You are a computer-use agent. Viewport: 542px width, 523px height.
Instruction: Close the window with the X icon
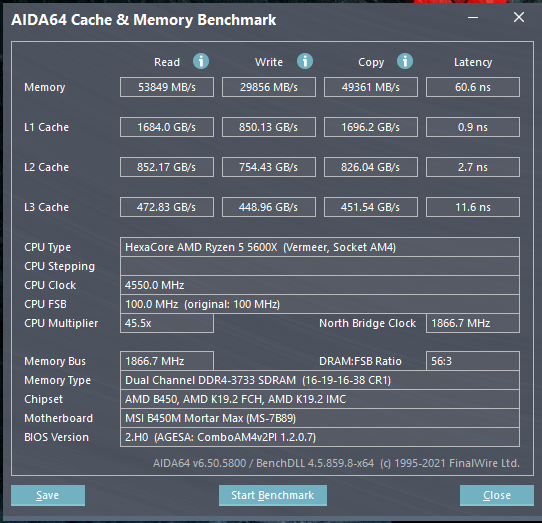(518, 17)
